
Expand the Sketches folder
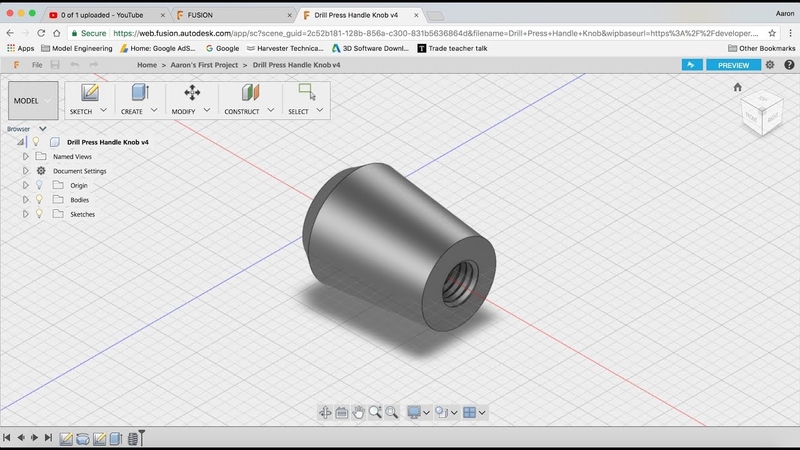tap(26, 214)
